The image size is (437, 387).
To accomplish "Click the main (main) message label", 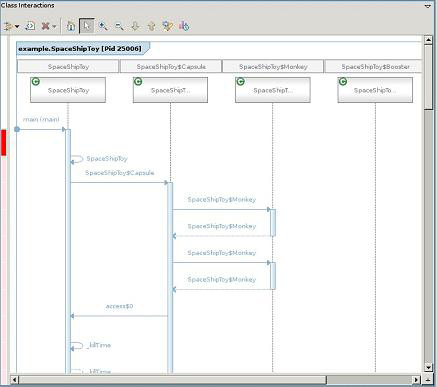I will pos(41,119).
